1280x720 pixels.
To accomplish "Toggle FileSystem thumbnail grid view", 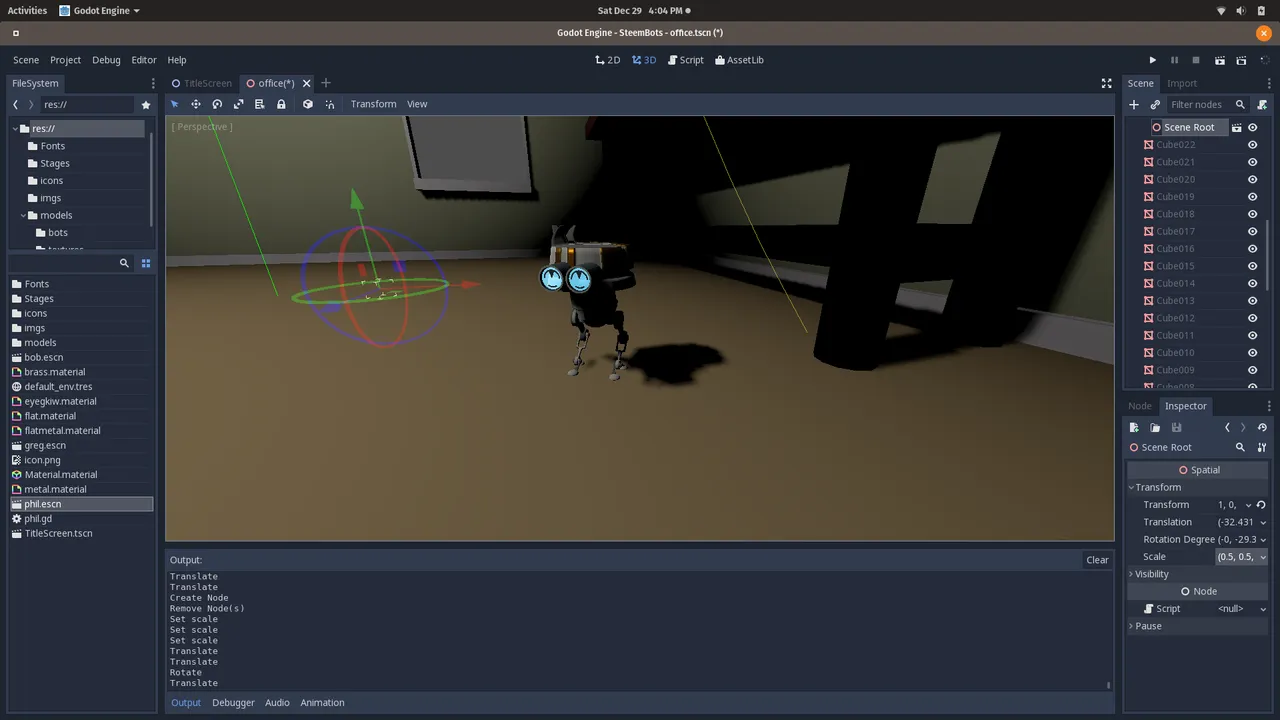I will [x=146, y=263].
